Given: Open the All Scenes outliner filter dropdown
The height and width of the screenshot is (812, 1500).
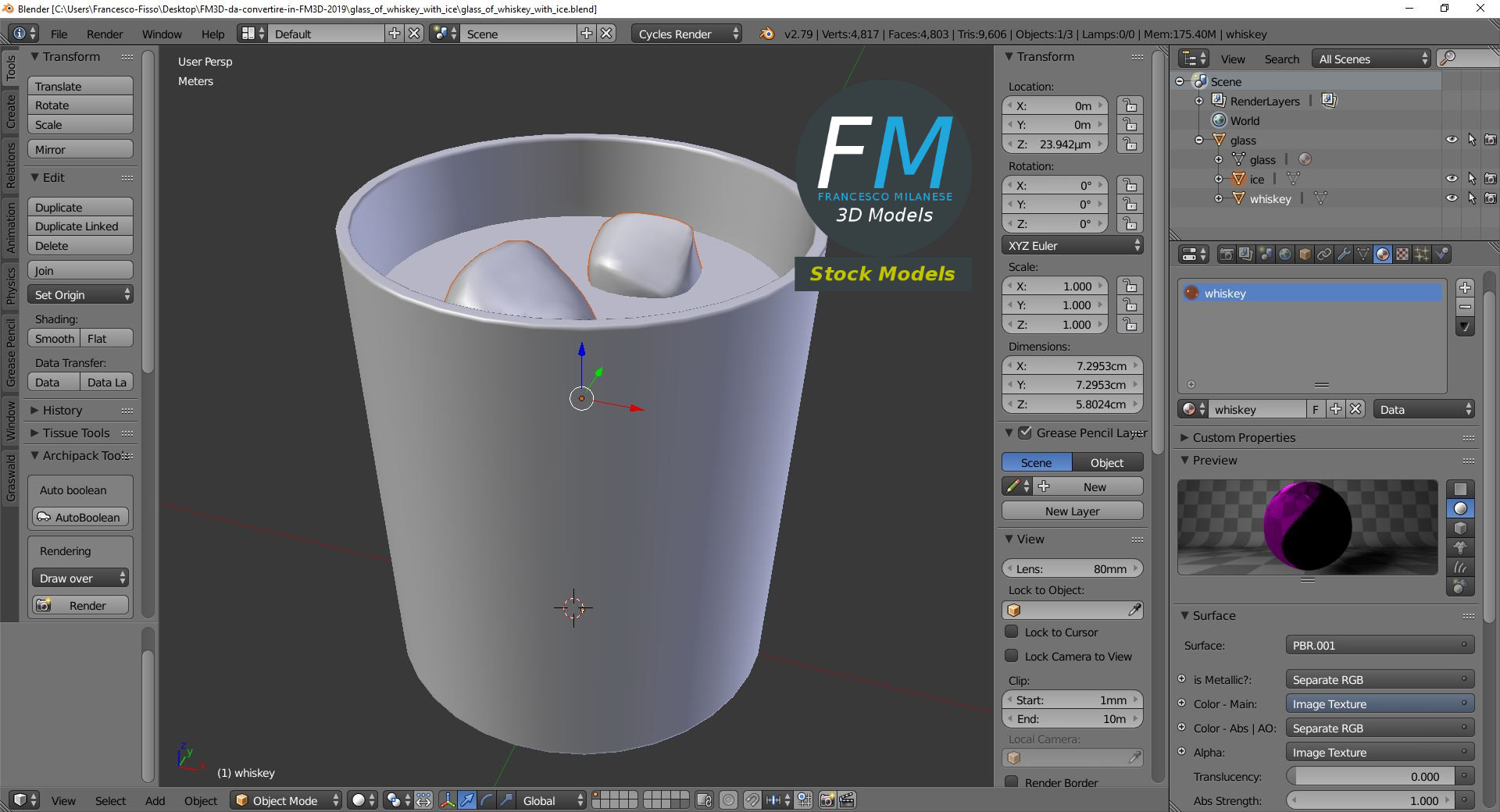Looking at the screenshot, I should (x=1372, y=59).
